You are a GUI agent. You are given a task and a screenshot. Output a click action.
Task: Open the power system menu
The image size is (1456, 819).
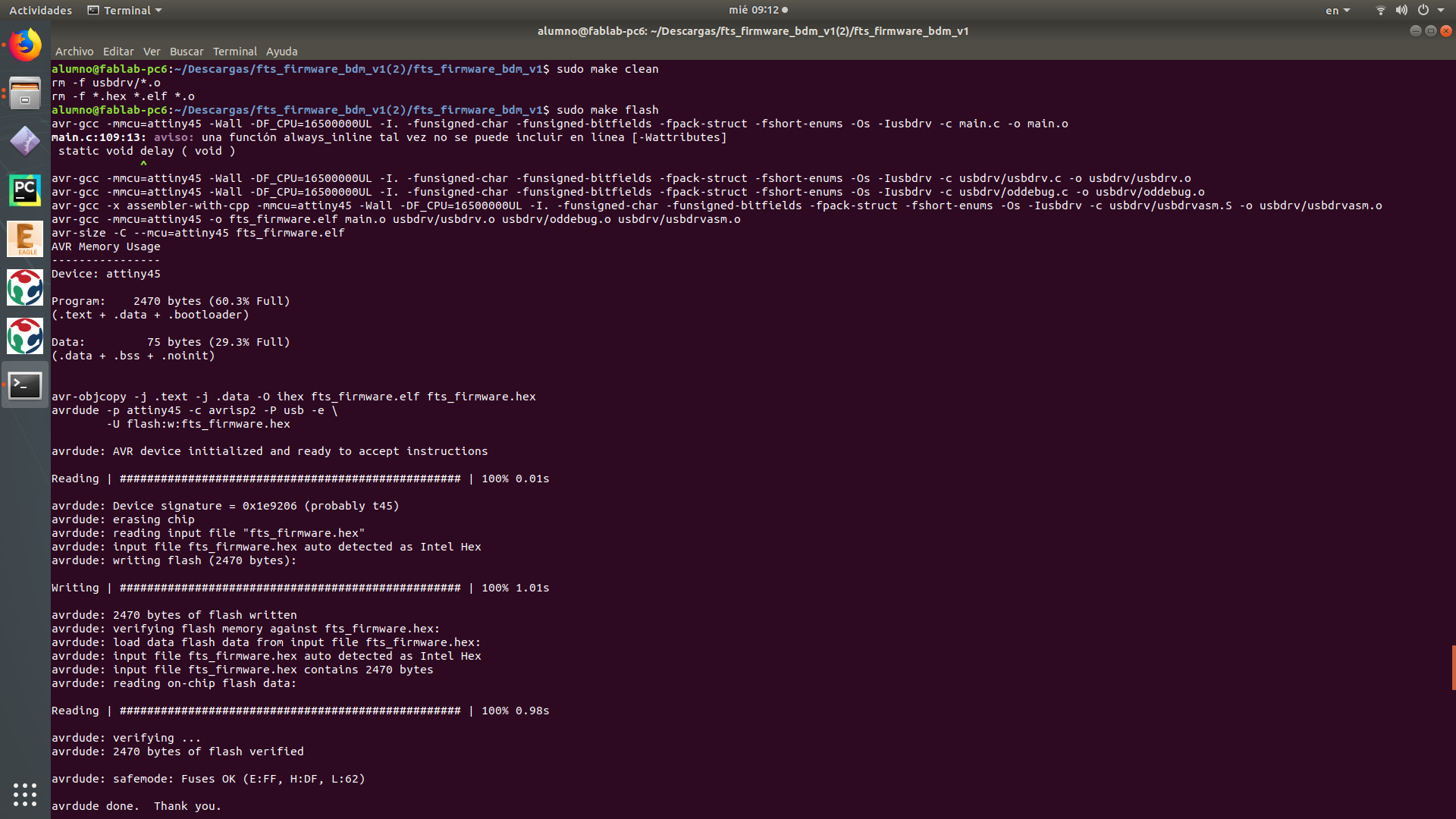click(1423, 11)
